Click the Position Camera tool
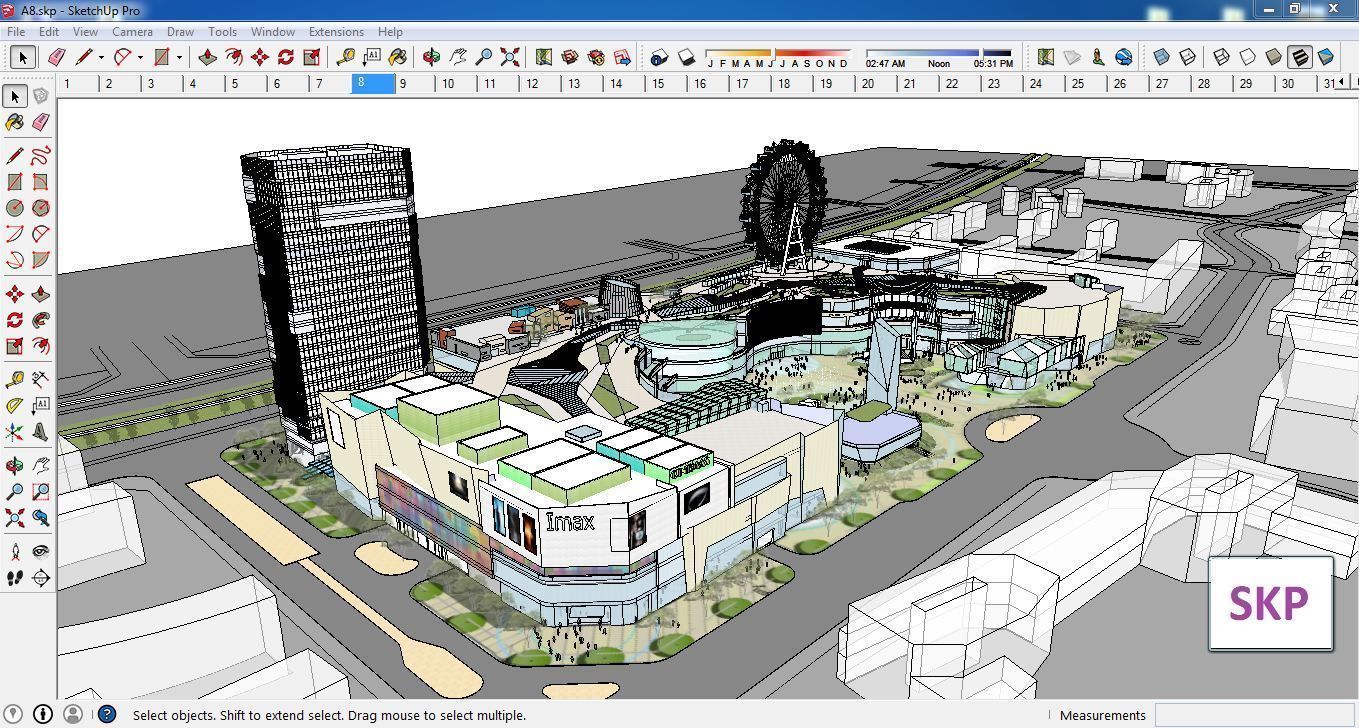Screen dimensions: 1359x728 14,551
